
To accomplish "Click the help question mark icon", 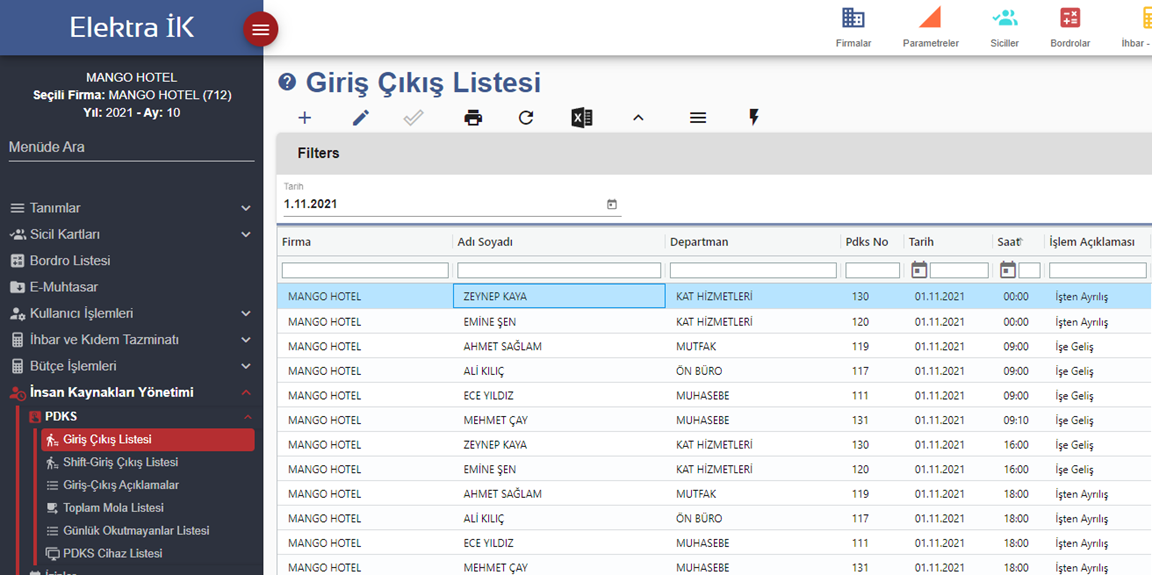I will [x=287, y=82].
